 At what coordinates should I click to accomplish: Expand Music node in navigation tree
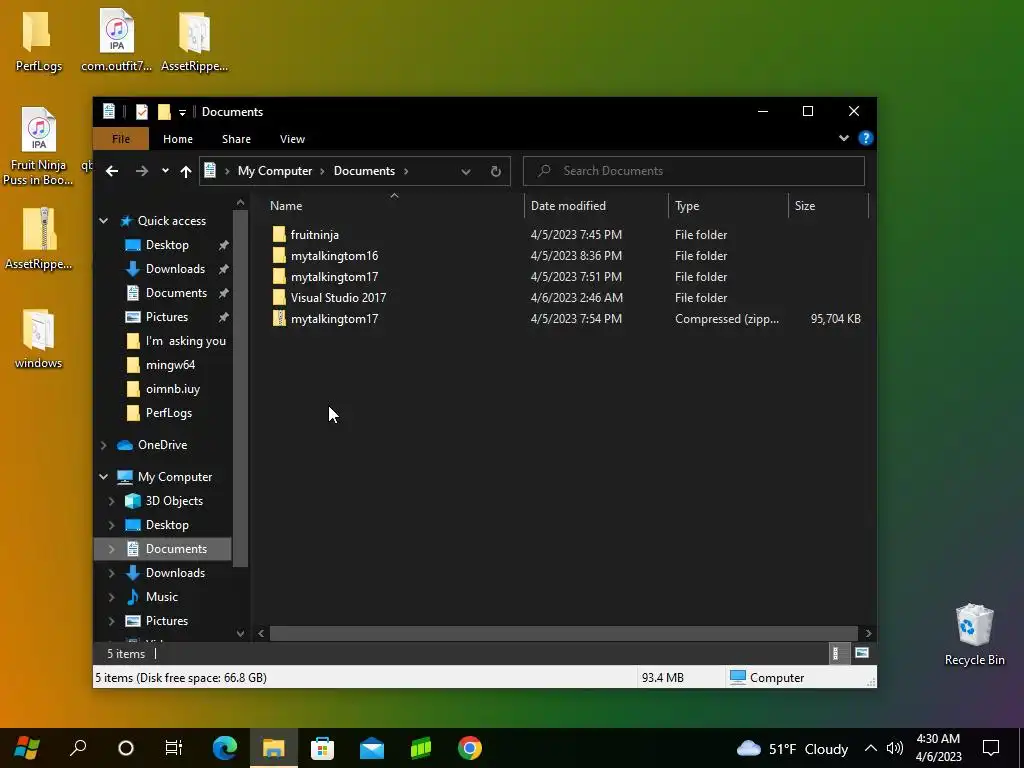112,597
